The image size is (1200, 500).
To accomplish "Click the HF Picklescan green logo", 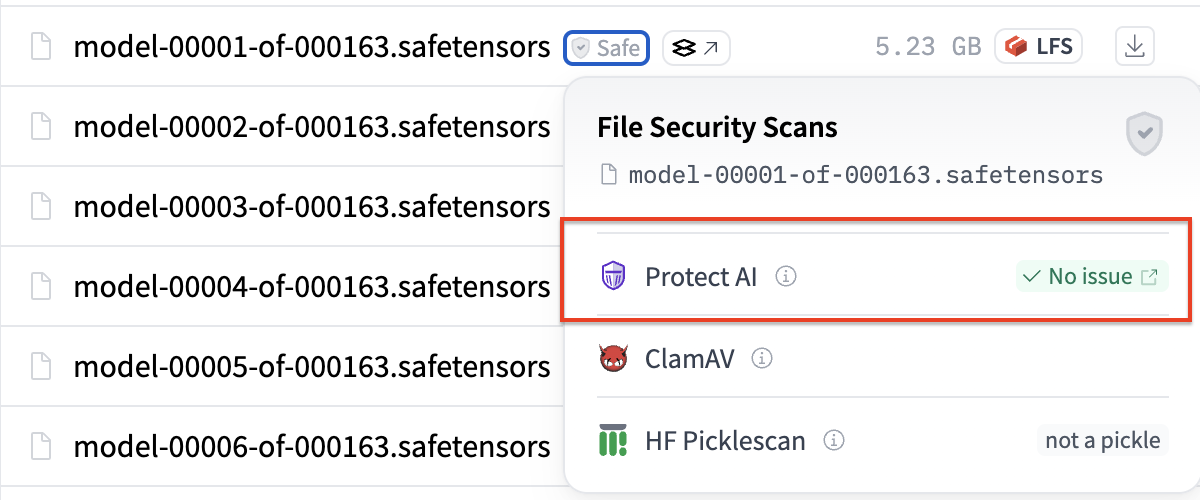I will pyautogui.click(x=613, y=440).
